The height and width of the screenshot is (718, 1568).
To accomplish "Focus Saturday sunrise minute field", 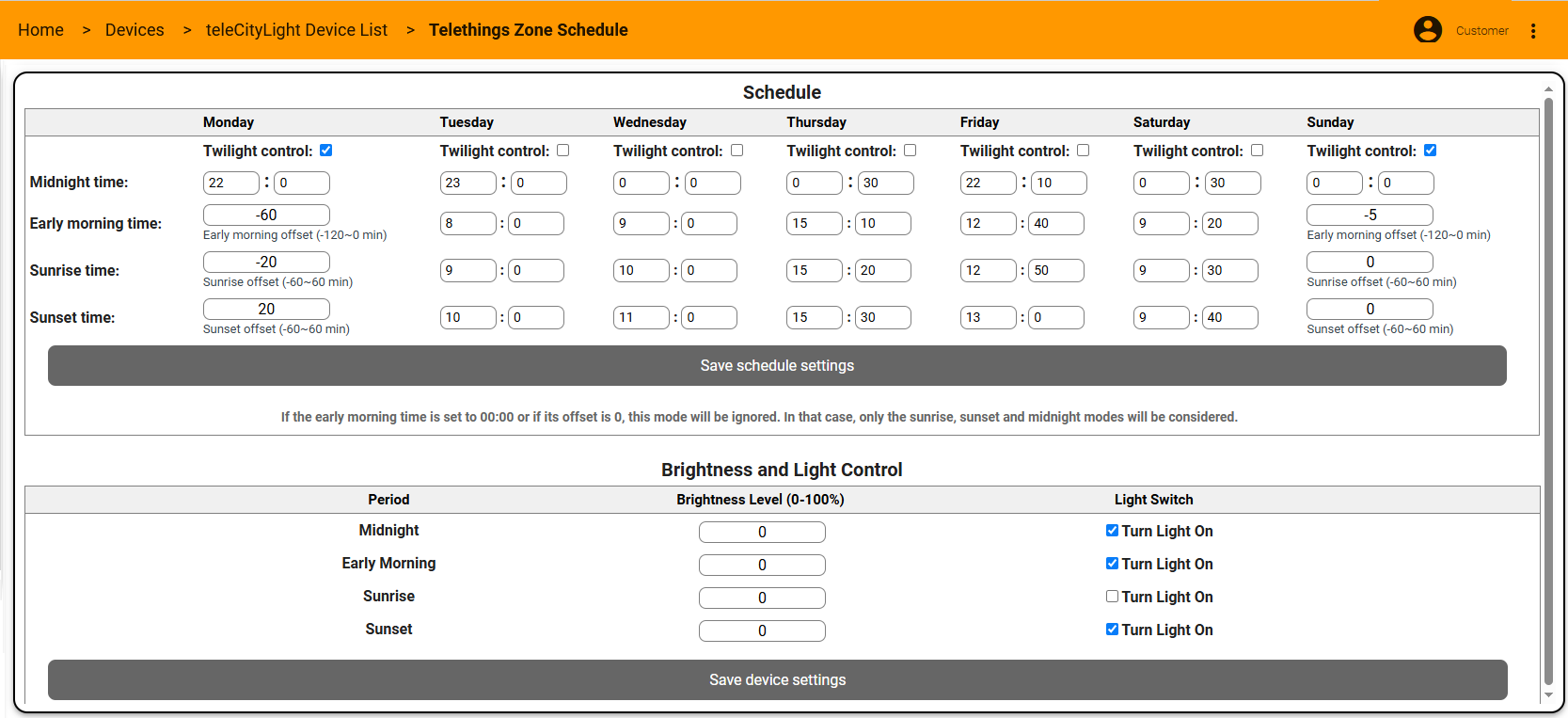I will pos(1229,270).
